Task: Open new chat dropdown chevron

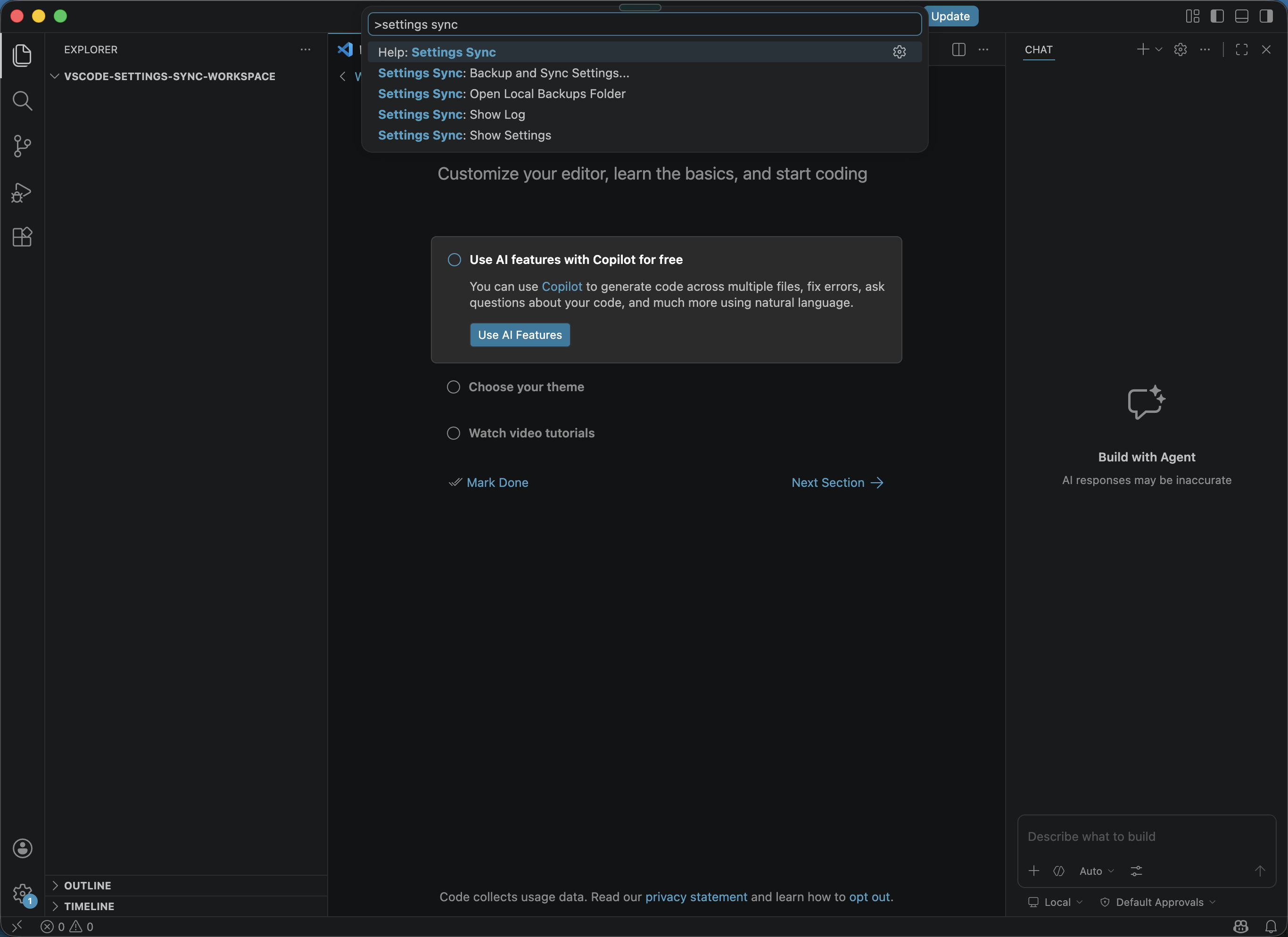Action: click(1158, 49)
